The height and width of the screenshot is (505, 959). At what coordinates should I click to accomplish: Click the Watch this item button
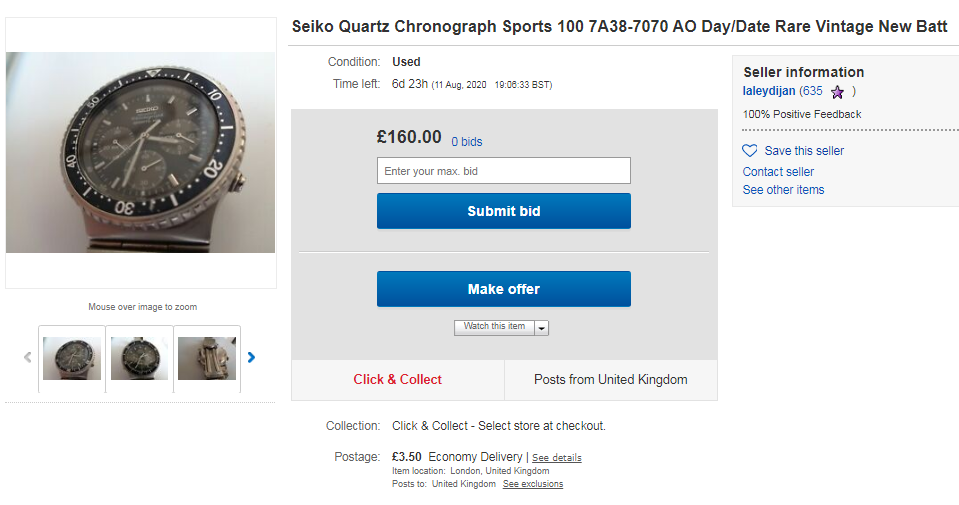point(494,327)
